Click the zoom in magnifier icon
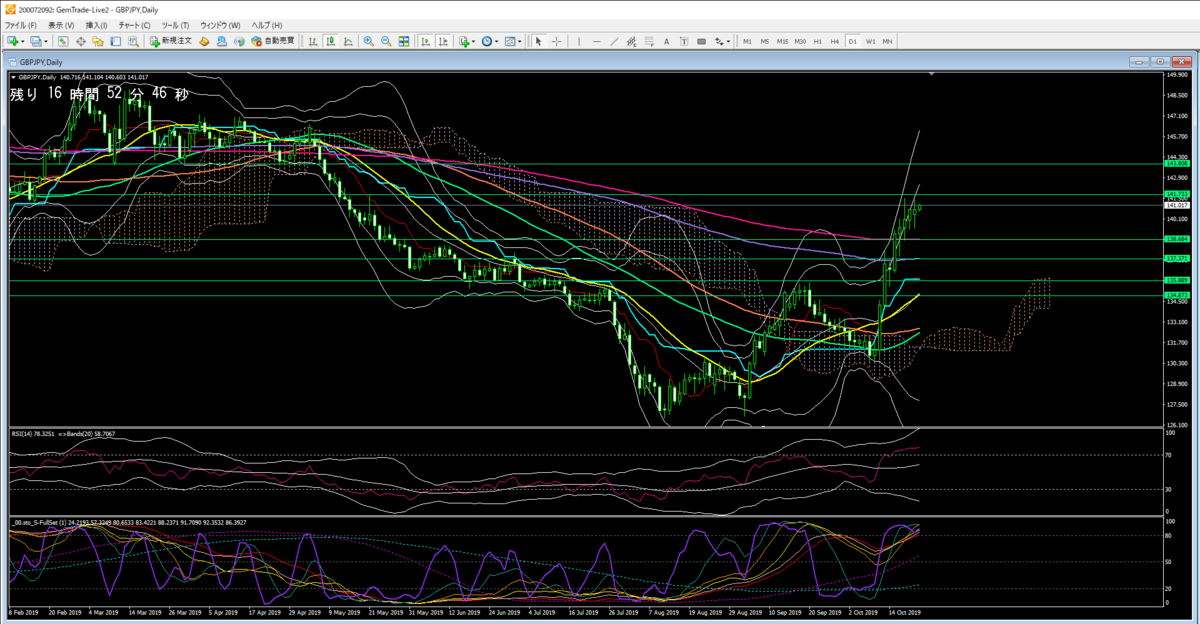This screenshot has height=624, width=1200. pyautogui.click(x=369, y=41)
